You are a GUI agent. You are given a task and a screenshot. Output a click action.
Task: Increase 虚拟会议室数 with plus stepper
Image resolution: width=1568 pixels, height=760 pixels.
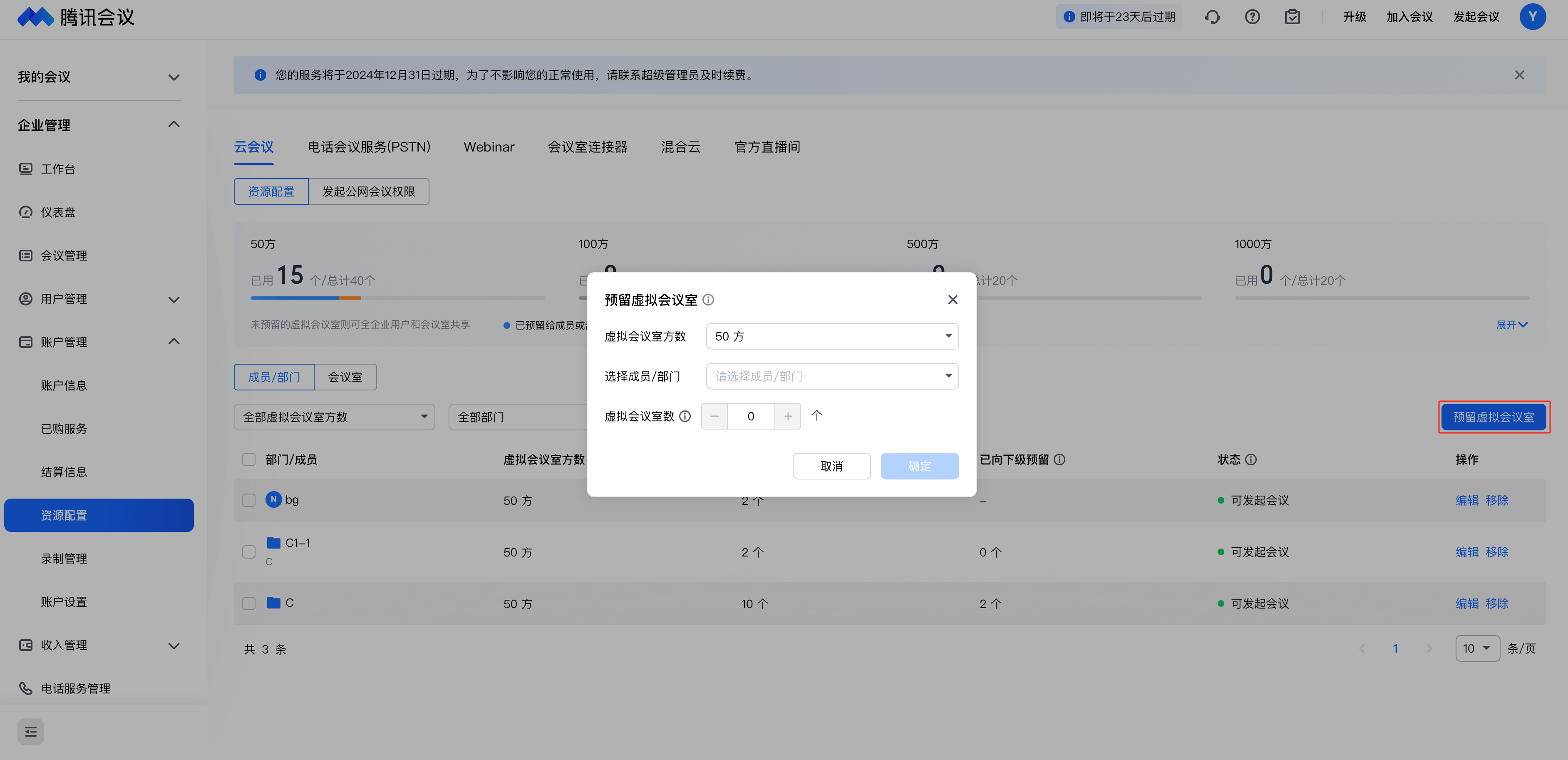788,417
